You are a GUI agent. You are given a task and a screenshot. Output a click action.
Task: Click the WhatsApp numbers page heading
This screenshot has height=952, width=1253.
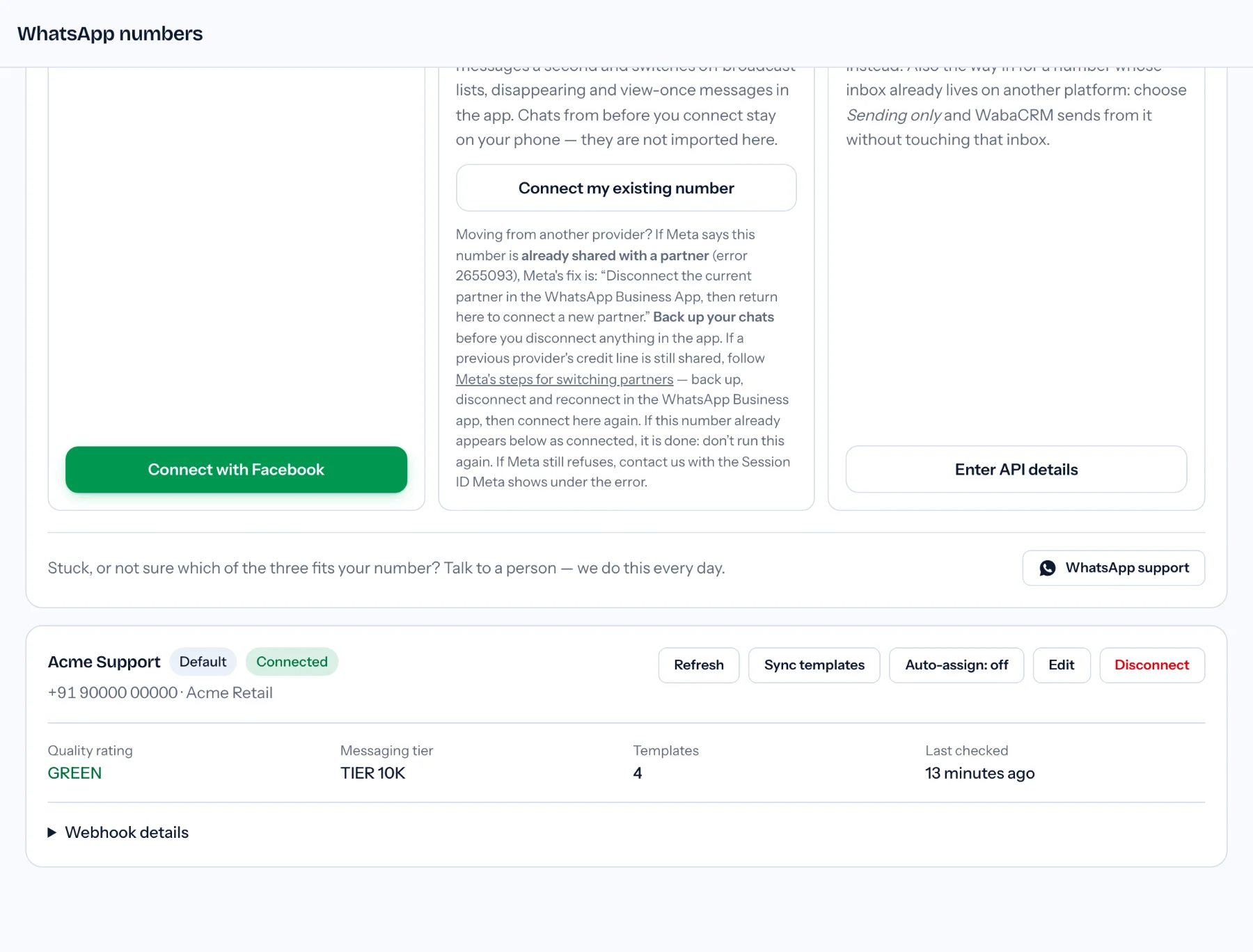coord(110,33)
